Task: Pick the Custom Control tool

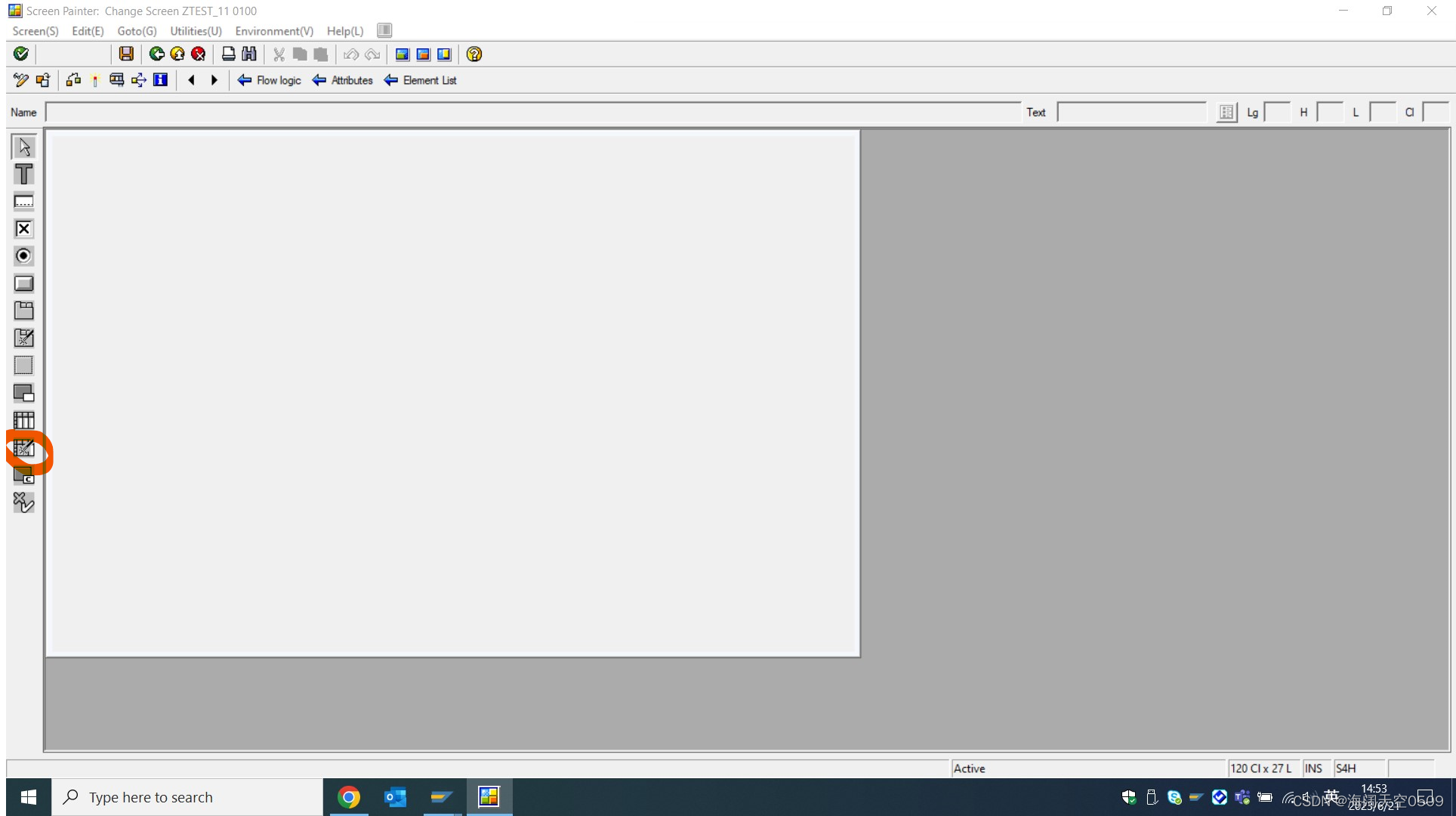Action: (23, 475)
